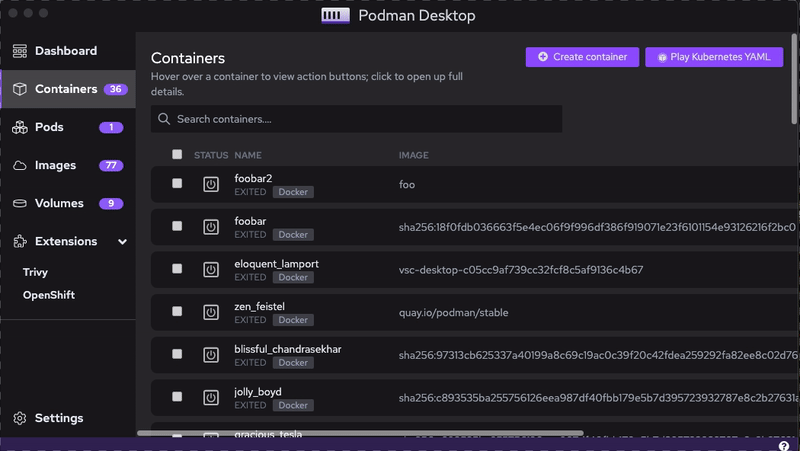Click the jolly_boyd container status icon

(210, 397)
